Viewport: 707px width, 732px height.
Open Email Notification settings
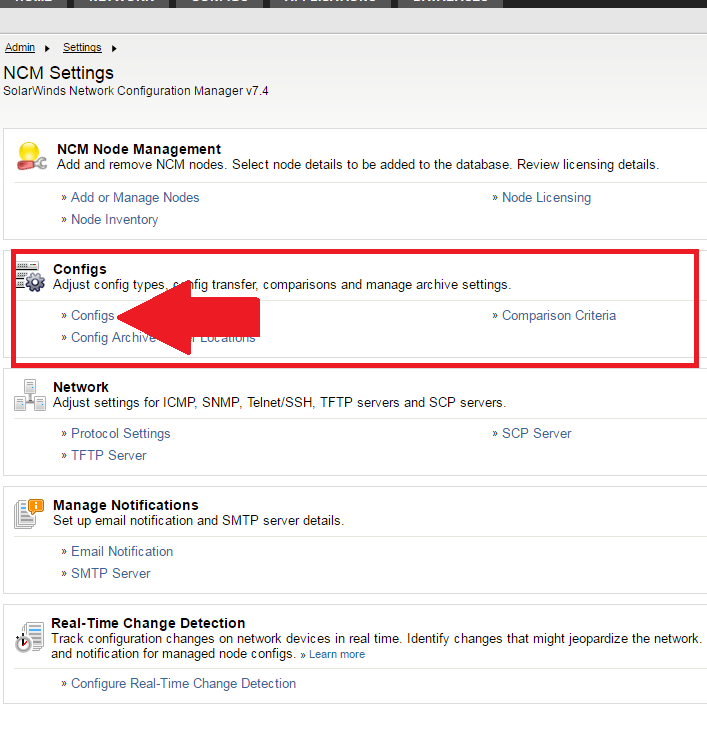tap(122, 552)
